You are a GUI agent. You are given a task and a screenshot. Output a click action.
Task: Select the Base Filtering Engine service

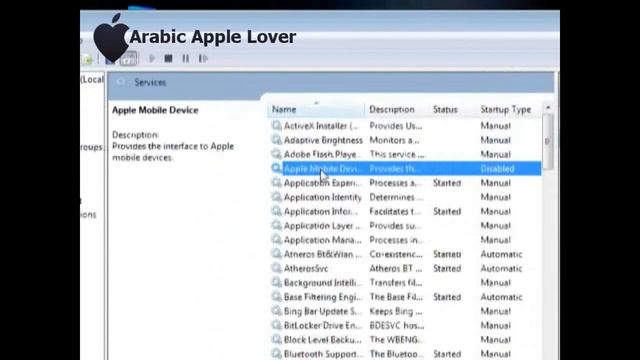click(x=405, y=297)
